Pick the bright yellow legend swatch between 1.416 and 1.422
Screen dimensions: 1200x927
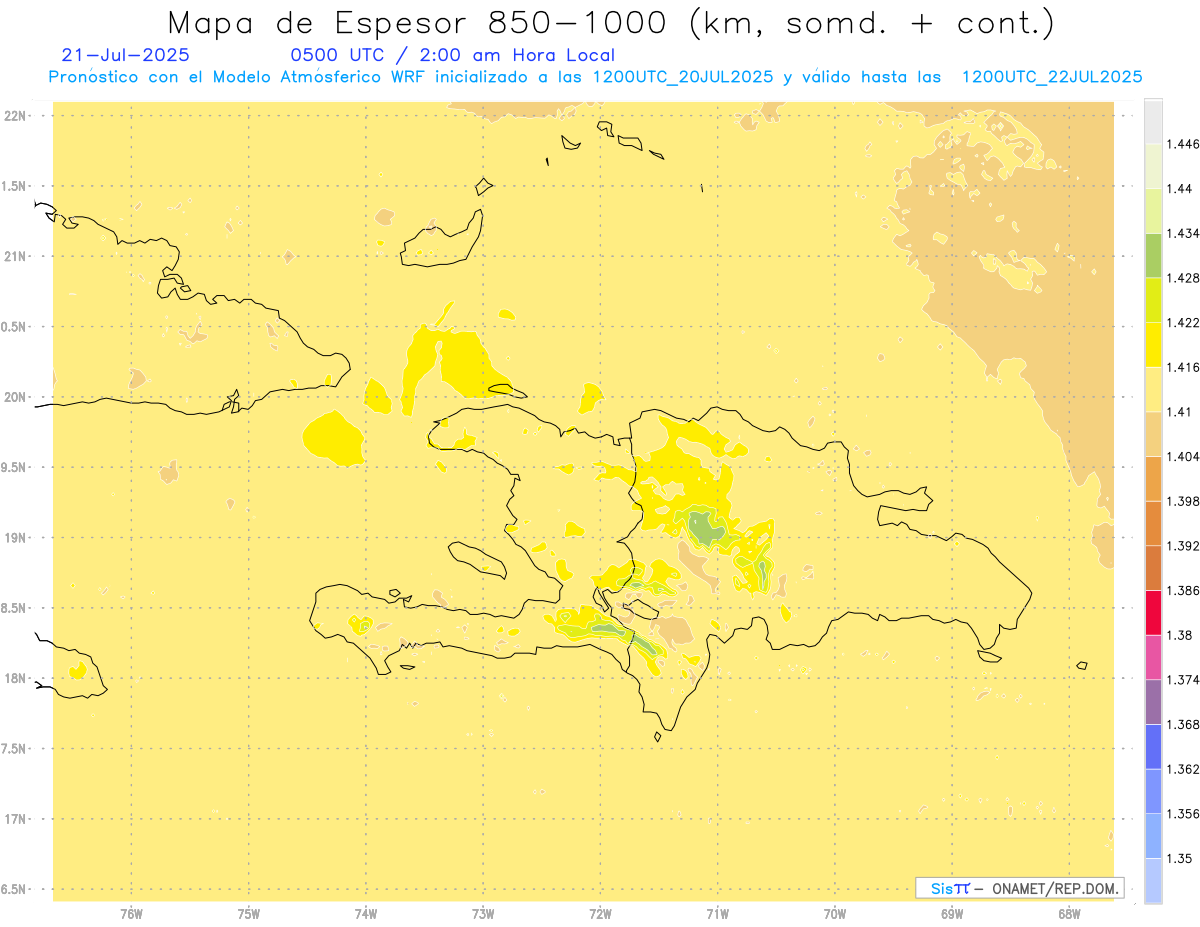(1153, 345)
